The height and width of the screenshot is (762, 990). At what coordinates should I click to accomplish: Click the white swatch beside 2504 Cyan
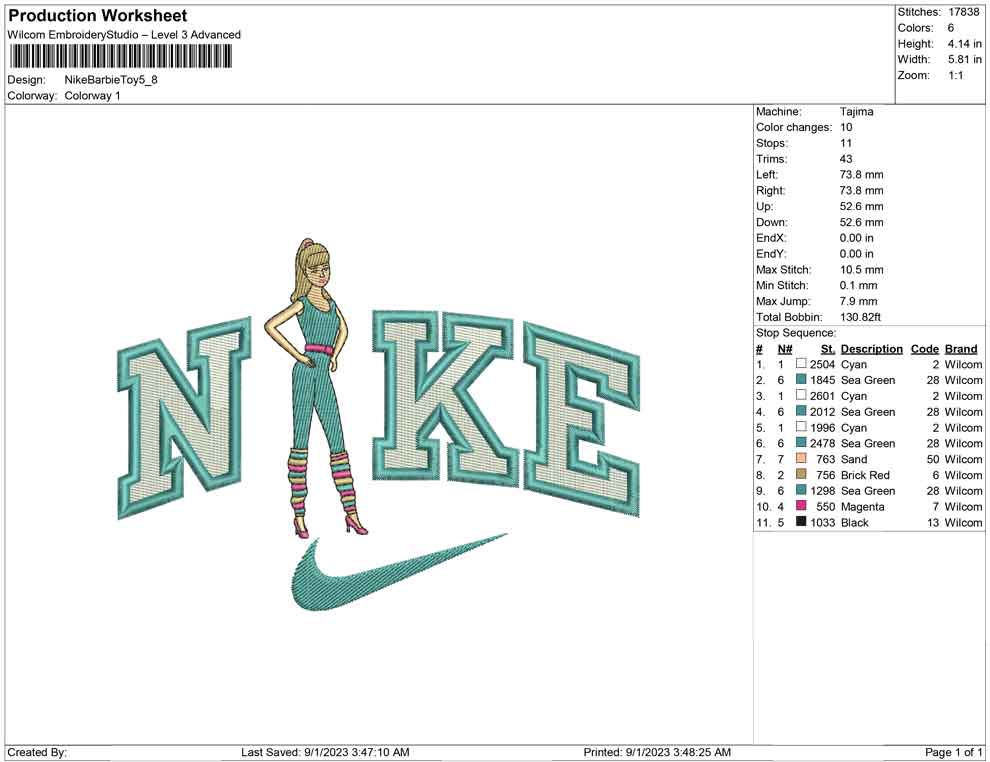point(801,364)
